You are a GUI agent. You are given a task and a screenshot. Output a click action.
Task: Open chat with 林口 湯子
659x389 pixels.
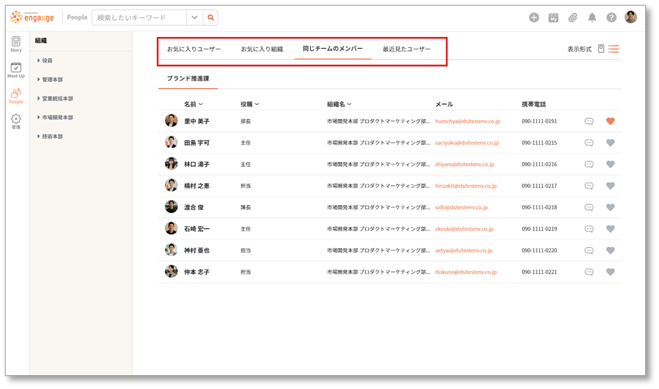coord(589,164)
